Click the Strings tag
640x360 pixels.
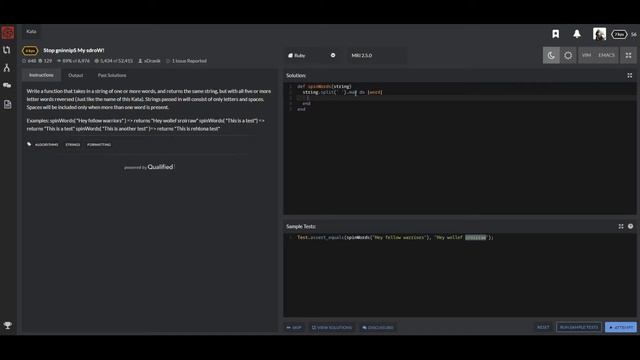pyautogui.click(x=73, y=144)
